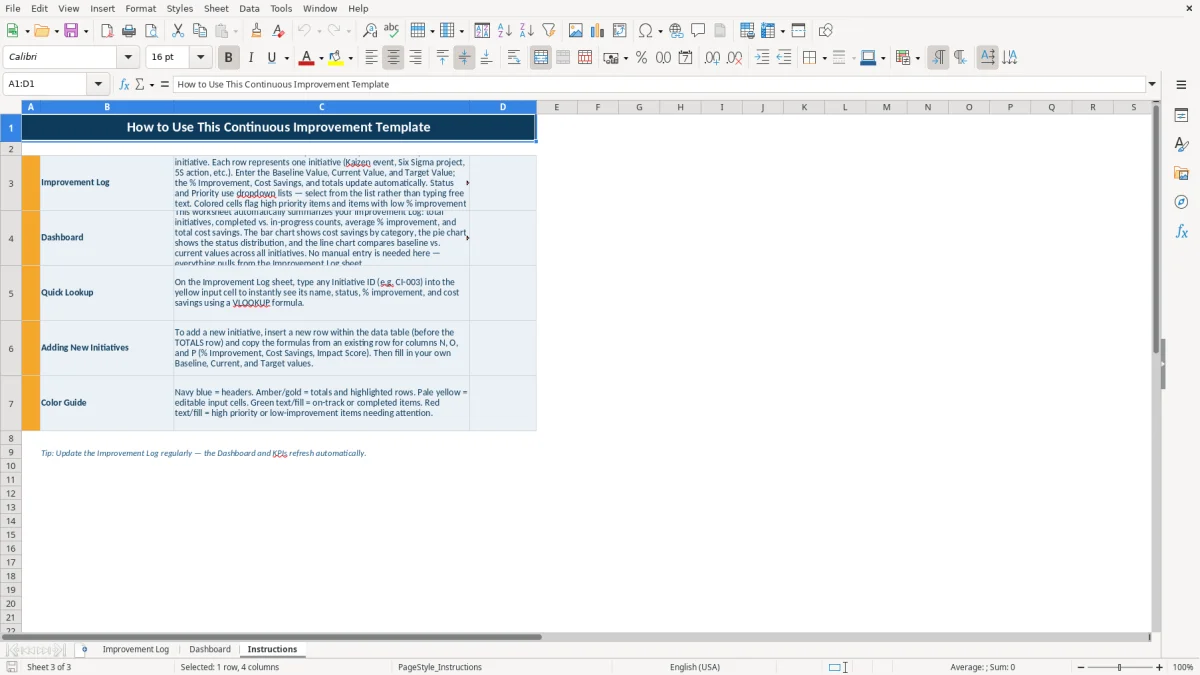
Task: Insert a special character Omega icon
Action: tap(645, 31)
